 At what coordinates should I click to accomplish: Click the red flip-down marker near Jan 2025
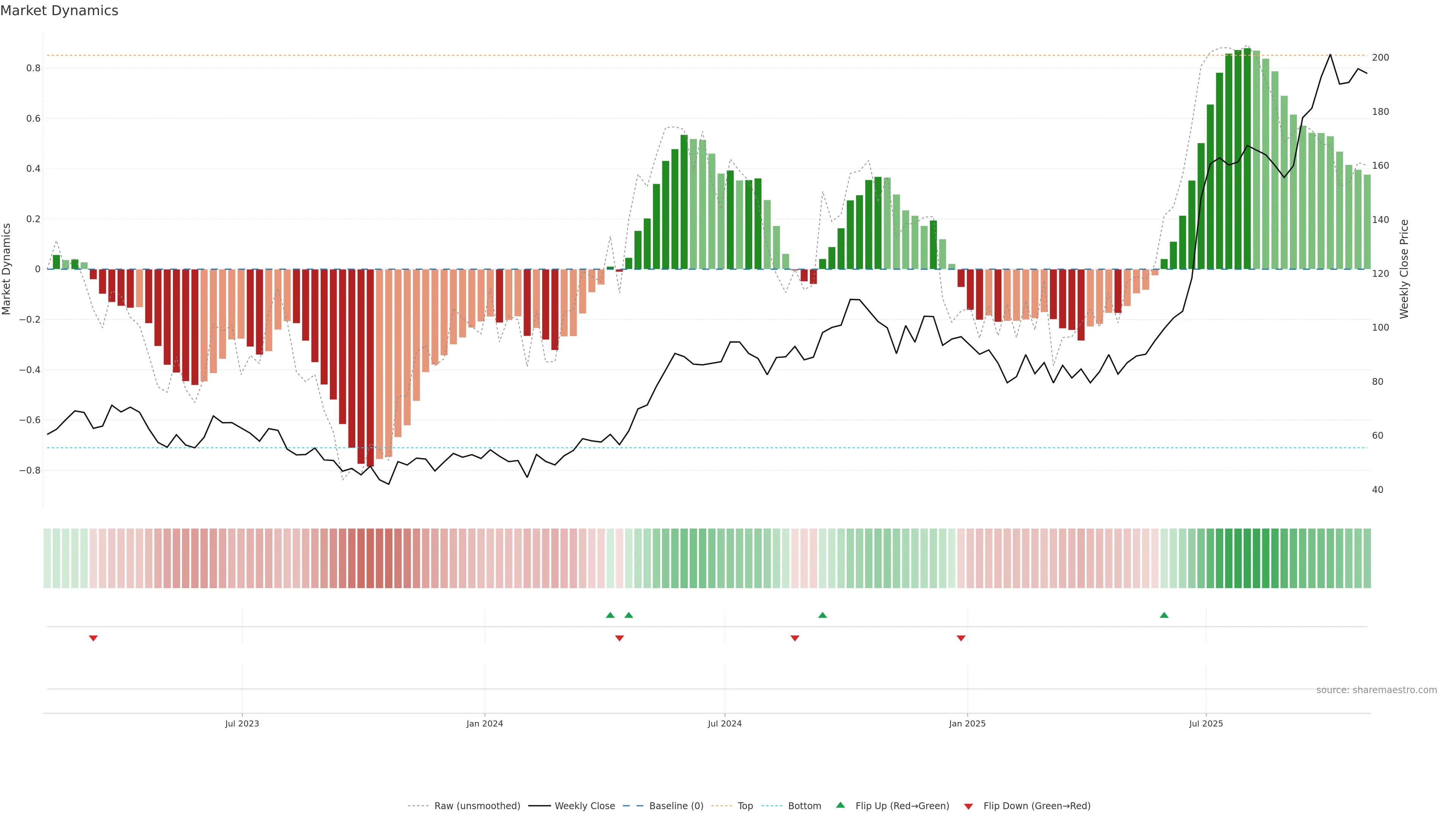[x=961, y=638]
